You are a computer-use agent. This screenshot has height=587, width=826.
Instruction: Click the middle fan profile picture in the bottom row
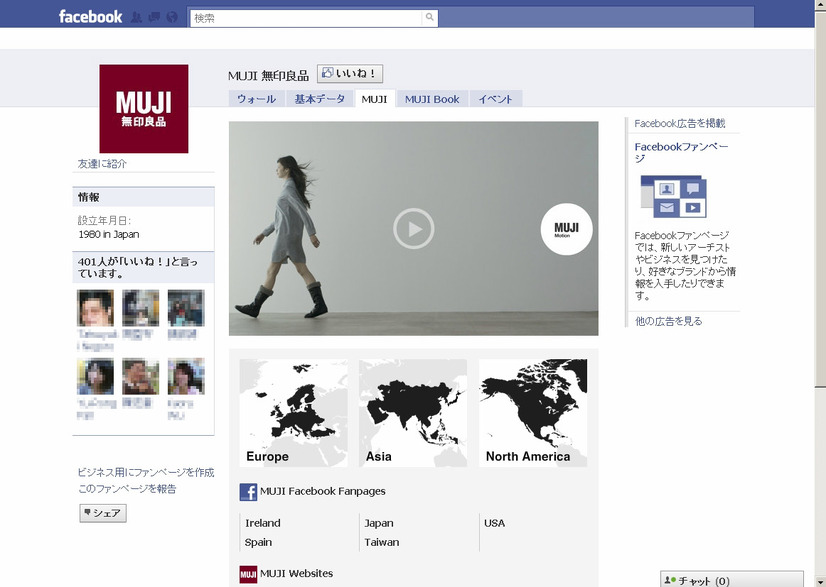pyautogui.click(x=141, y=376)
